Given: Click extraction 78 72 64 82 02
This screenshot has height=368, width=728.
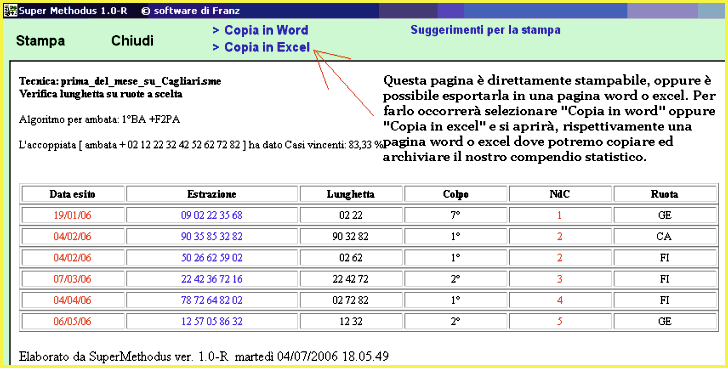Looking at the screenshot, I should (x=212, y=300).
